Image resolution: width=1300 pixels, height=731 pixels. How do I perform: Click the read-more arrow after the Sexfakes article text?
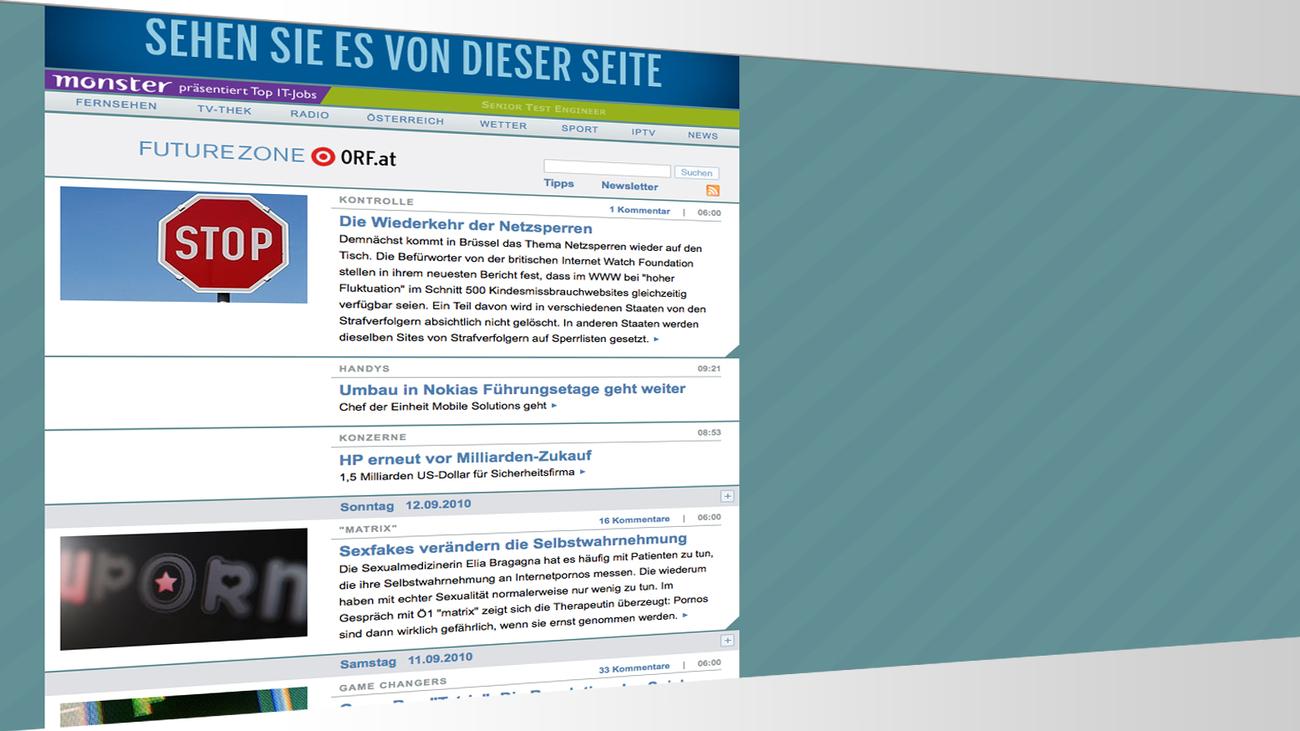coord(685,616)
